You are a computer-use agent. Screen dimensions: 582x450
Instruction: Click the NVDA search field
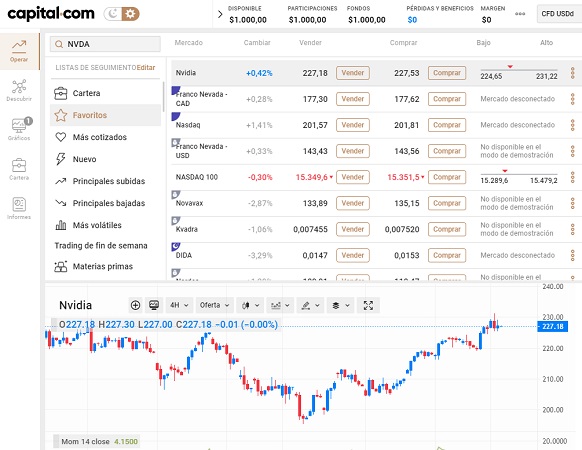click(105, 44)
